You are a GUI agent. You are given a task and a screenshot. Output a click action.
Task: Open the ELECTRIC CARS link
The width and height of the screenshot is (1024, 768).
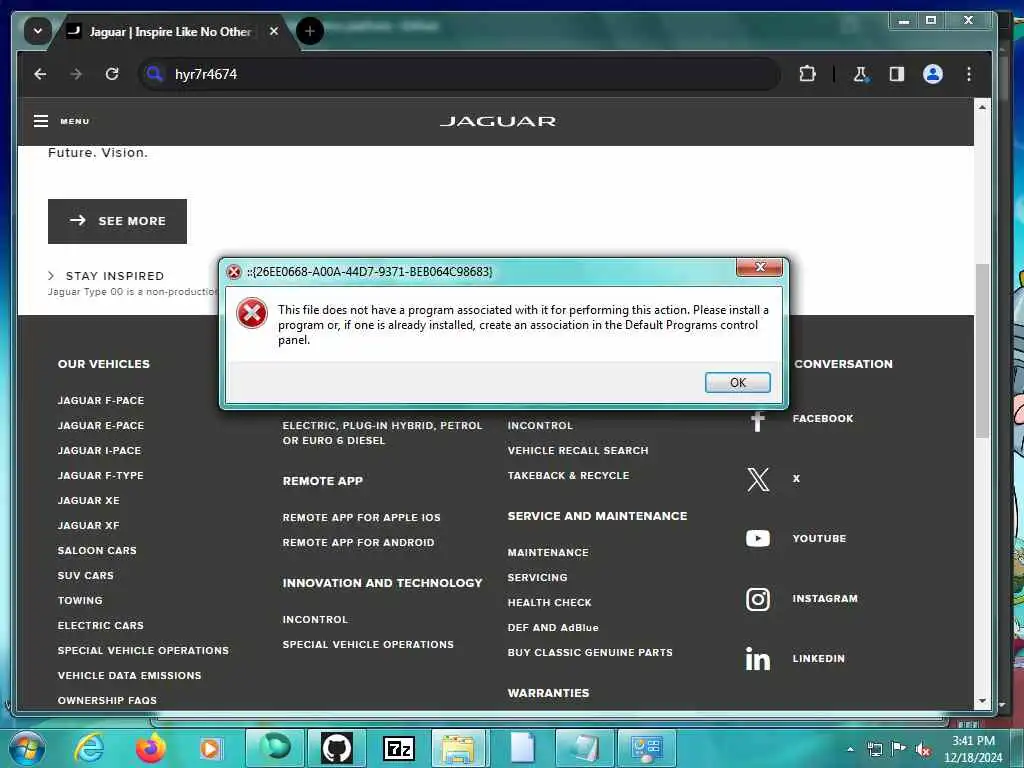101,625
